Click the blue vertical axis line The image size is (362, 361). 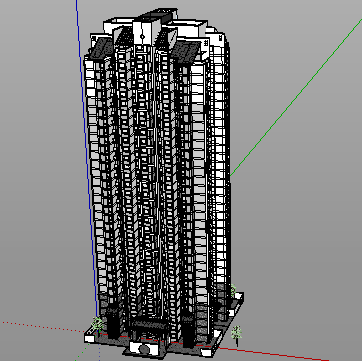click(87, 157)
